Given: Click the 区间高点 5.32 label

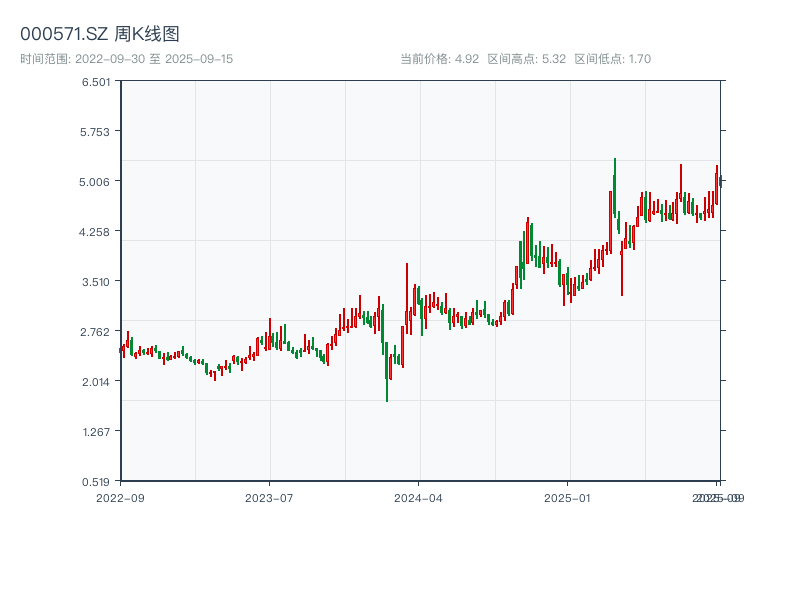Looking at the screenshot, I should point(526,59).
